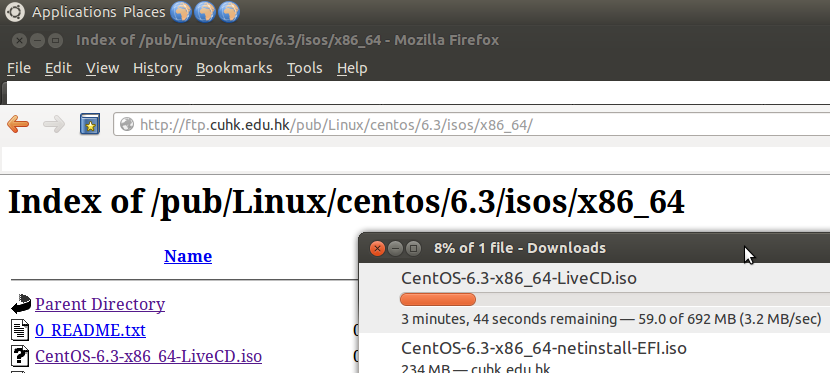The width and height of the screenshot is (830, 373).
Task: Click the '3 minutes, 44 seconds remaining' status text
Action: [509, 319]
